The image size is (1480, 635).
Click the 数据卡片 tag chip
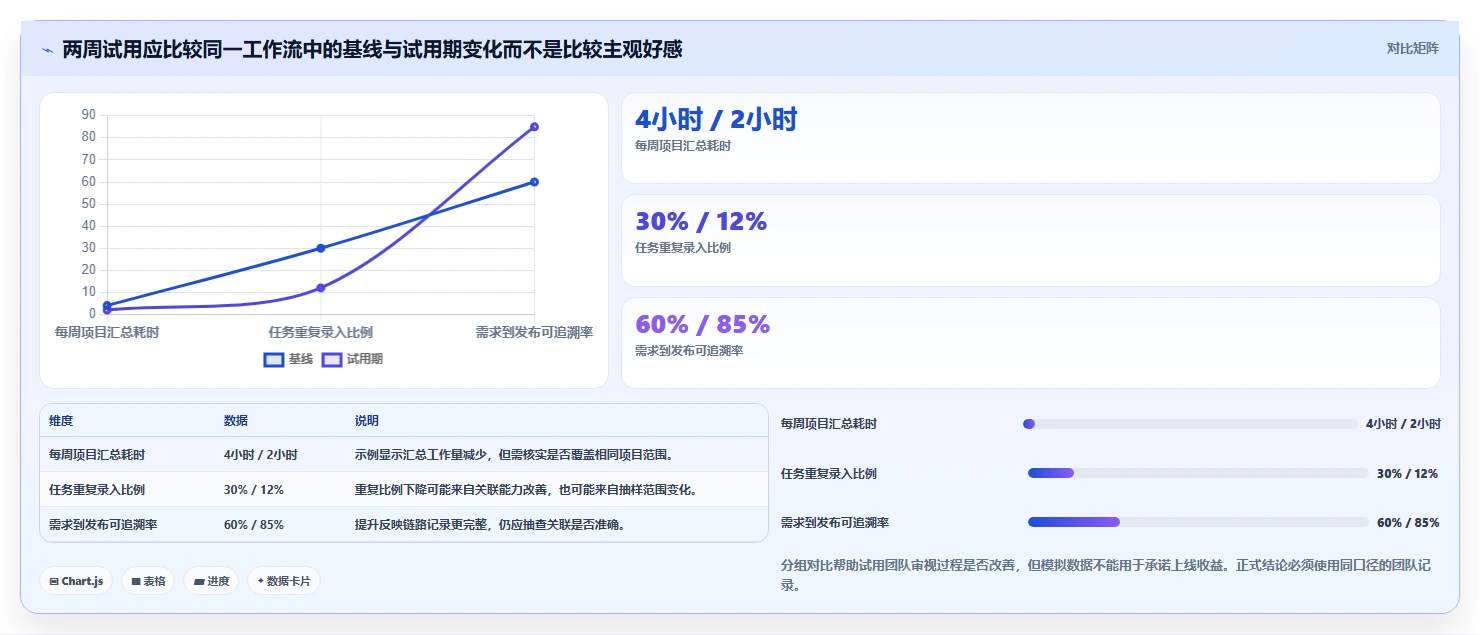pos(284,581)
